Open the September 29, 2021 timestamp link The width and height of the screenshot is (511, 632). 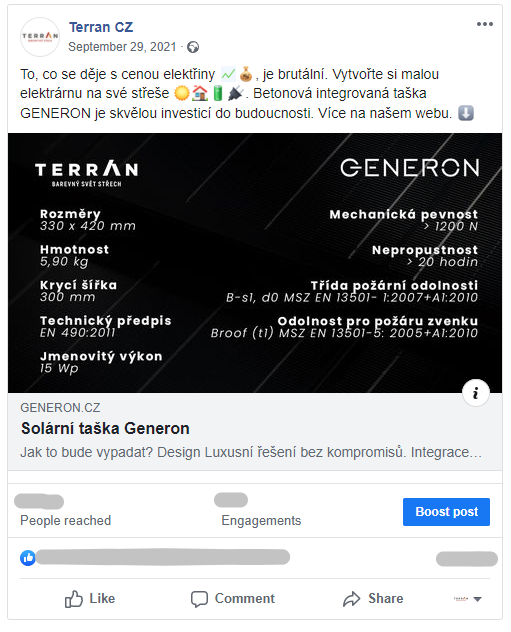122,47
